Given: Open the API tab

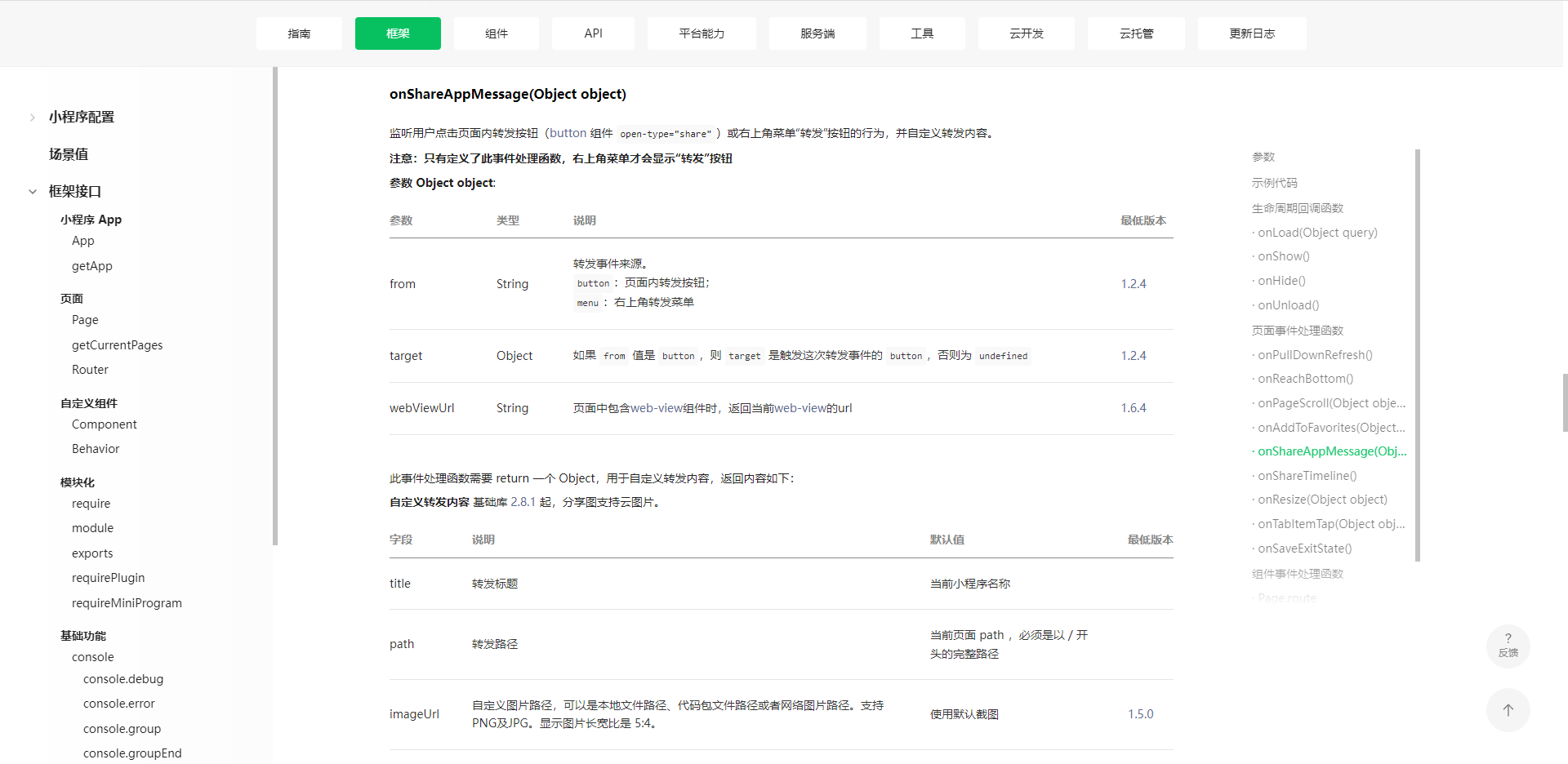Looking at the screenshot, I should pyautogui.click(x=594, y=33).
